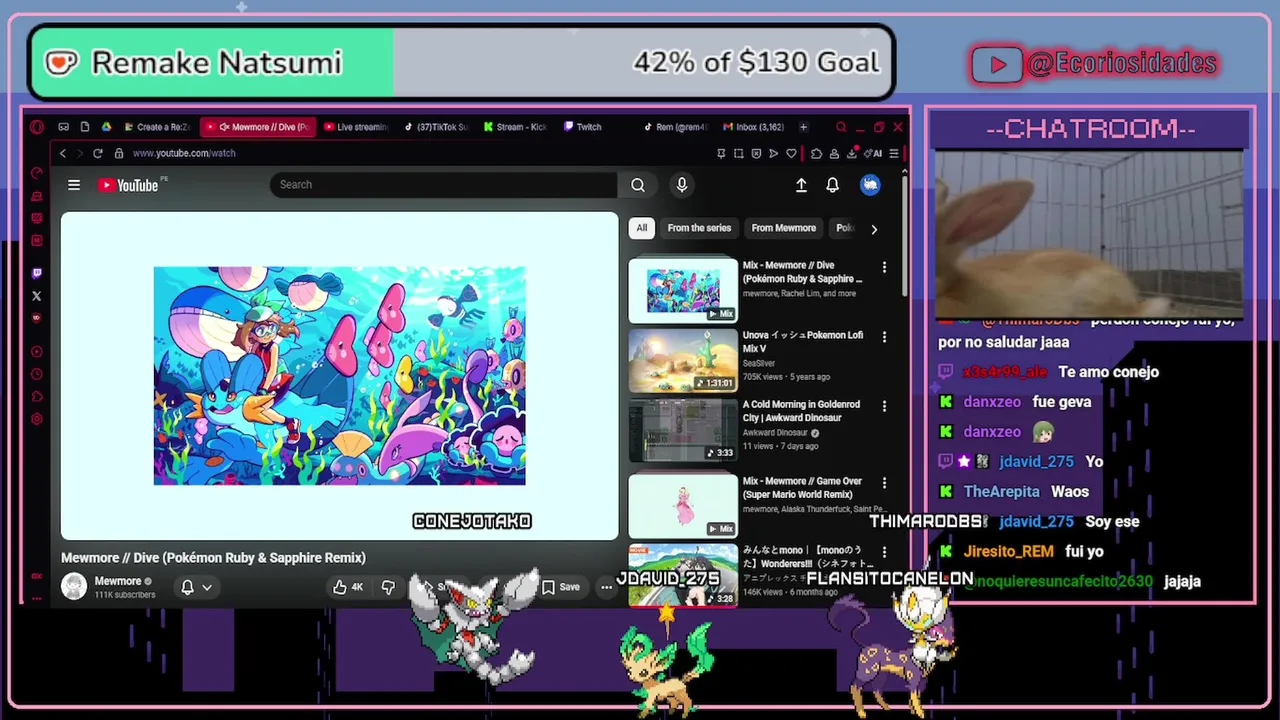Open options for Mix Mewmore Dive
This screenshot has width=1280, height=720.
(x=884, y=268)
